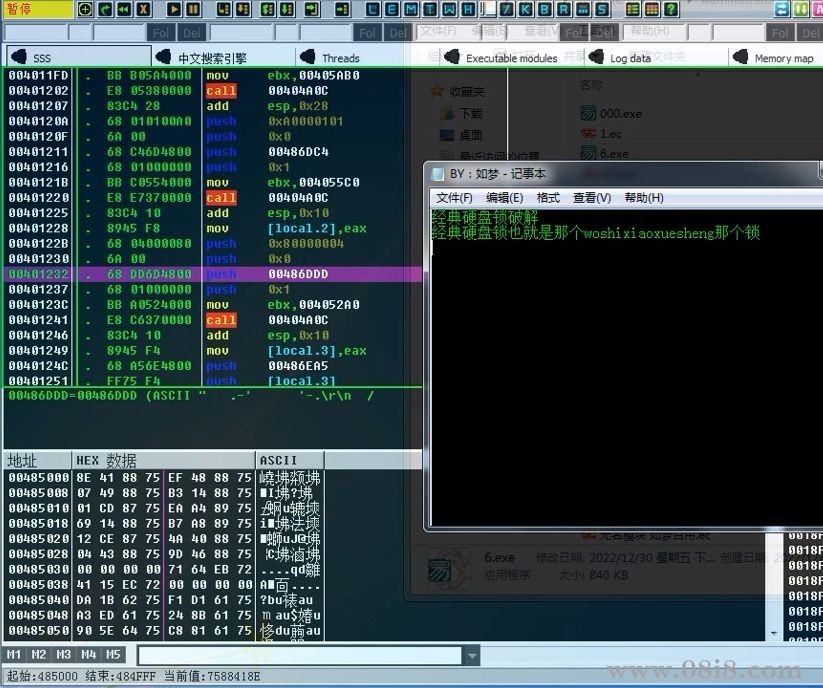Click the green list options icon
823x688 pixels.
(633, 9)
